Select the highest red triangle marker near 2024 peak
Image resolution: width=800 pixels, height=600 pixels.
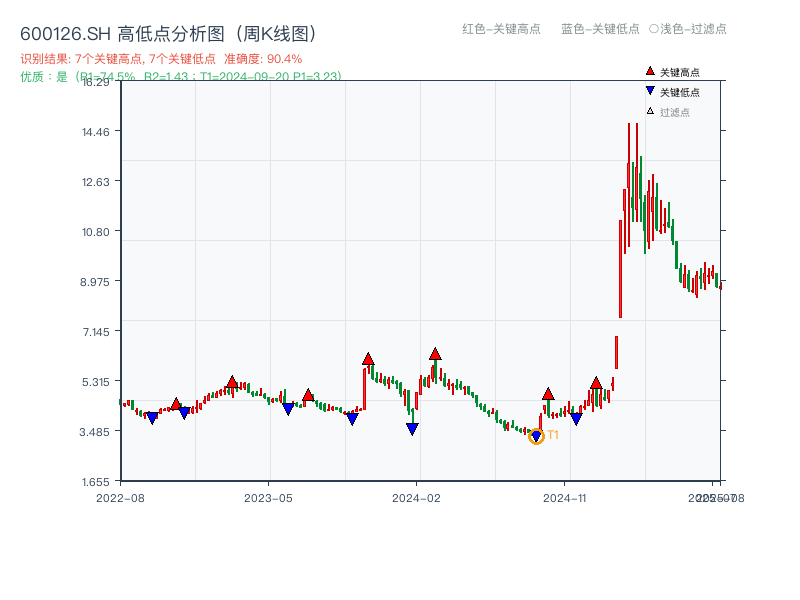(x=435, y=352)
